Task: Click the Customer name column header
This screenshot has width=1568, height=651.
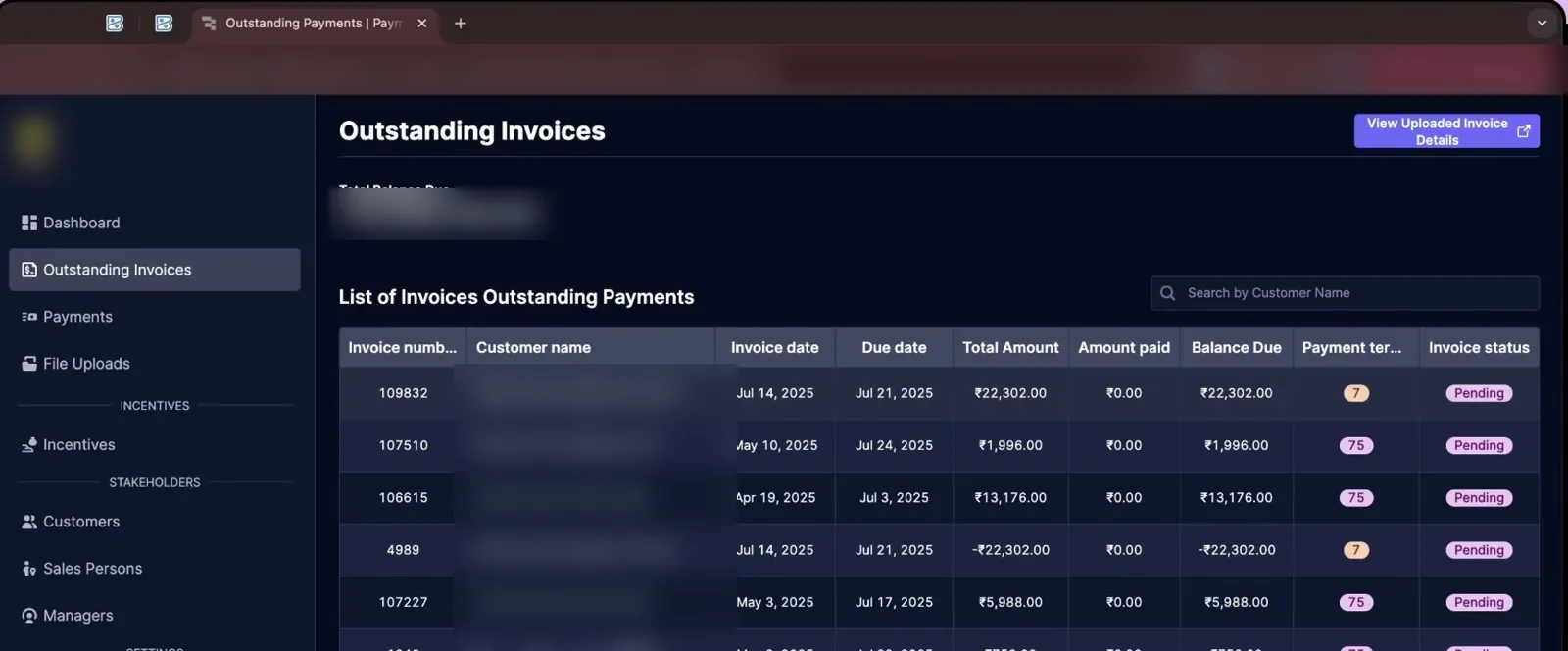Action: point(591,348)
